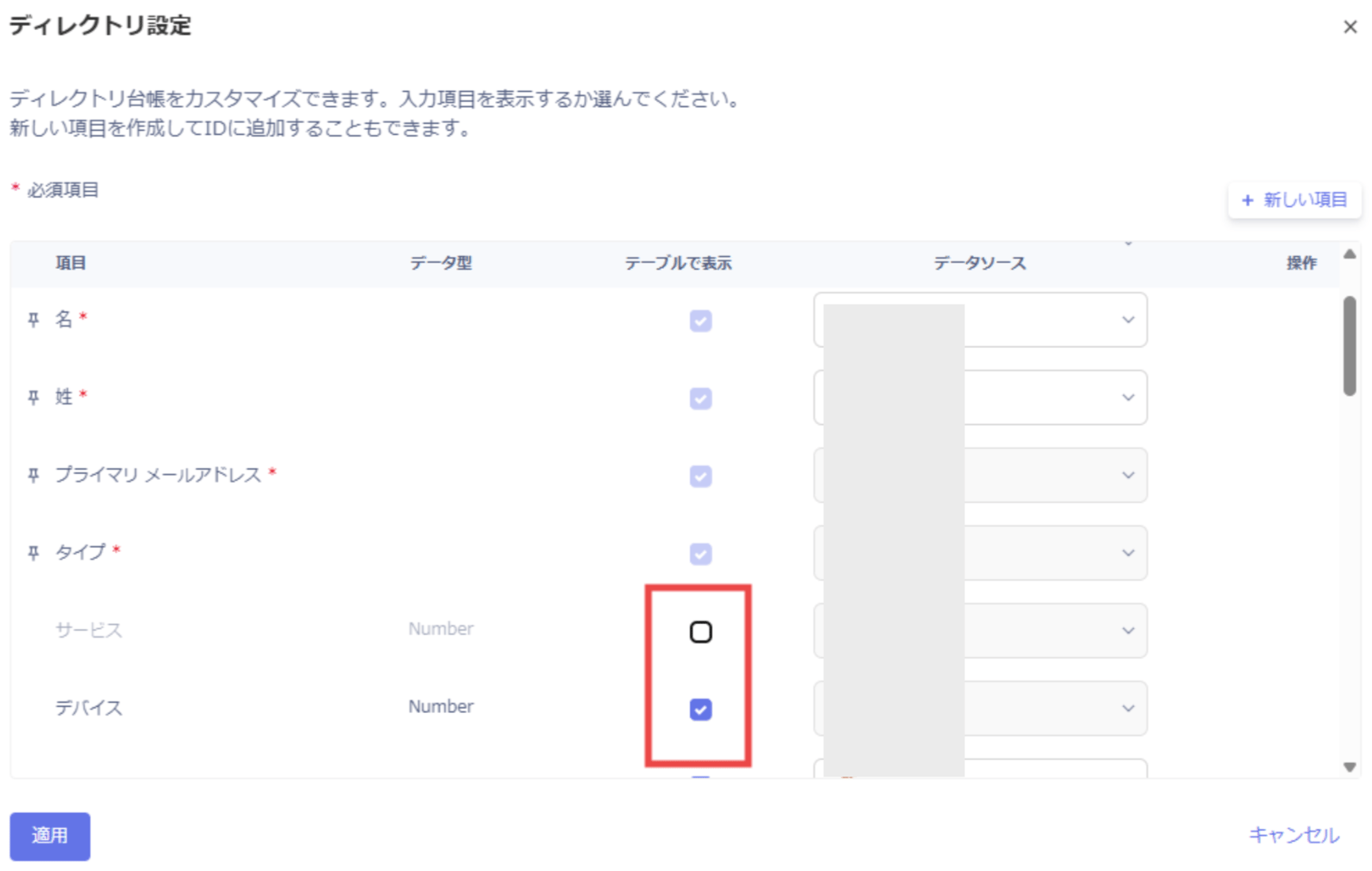This screenshot has width=1372, height=871.
Task: Toggle the テーブルで表示 checkbox for 姓
Action: tap(700, 398)
